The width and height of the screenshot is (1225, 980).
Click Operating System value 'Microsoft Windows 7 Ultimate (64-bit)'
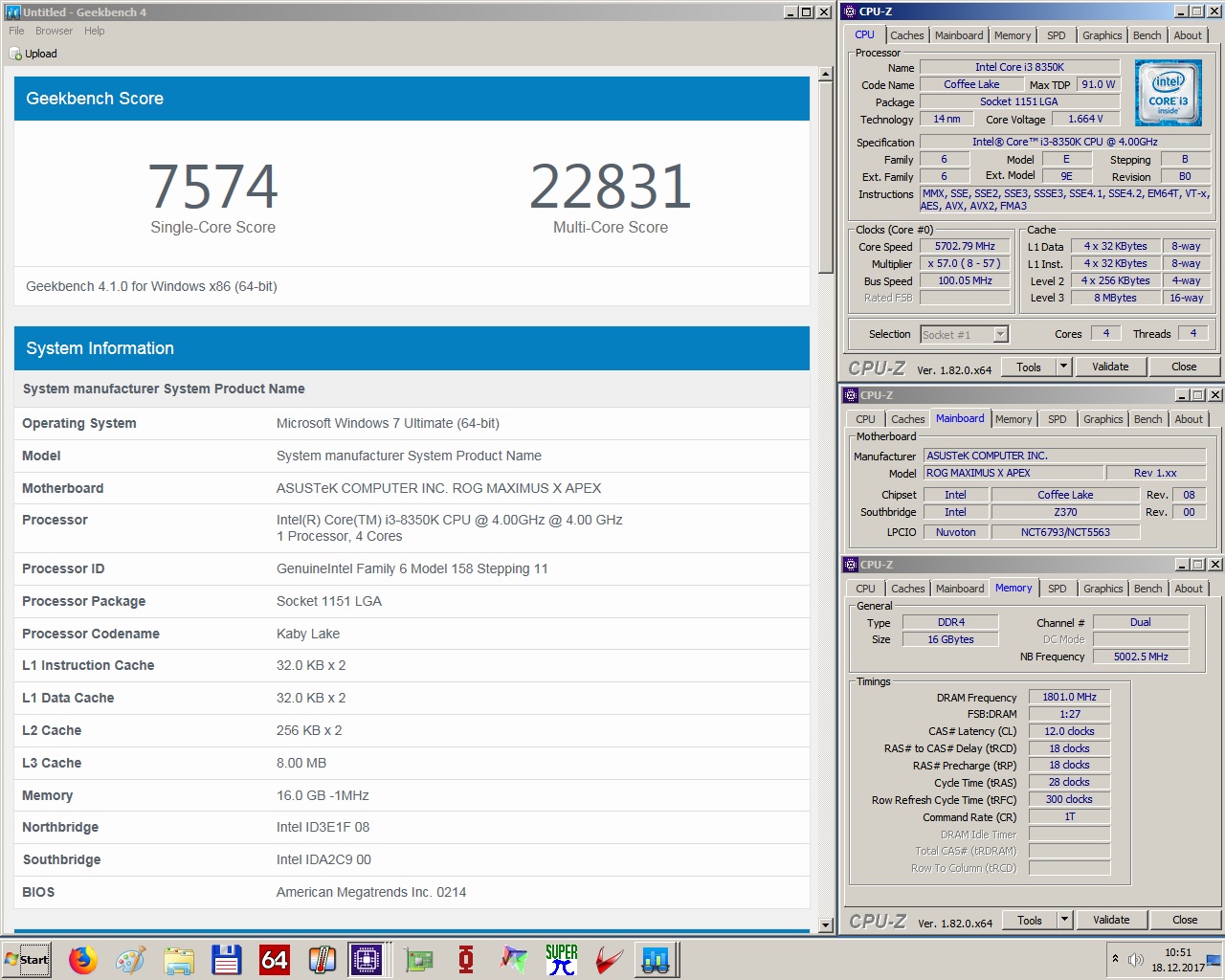click(388, 423)
